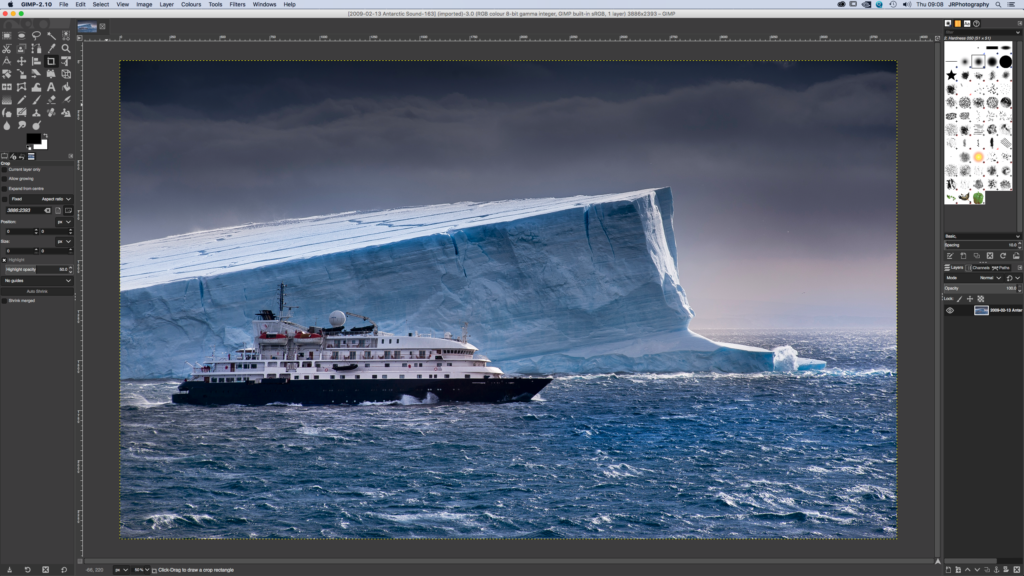1024x576 pixels.
Task: Select the Move tool
Action: [x=22, y=61]
